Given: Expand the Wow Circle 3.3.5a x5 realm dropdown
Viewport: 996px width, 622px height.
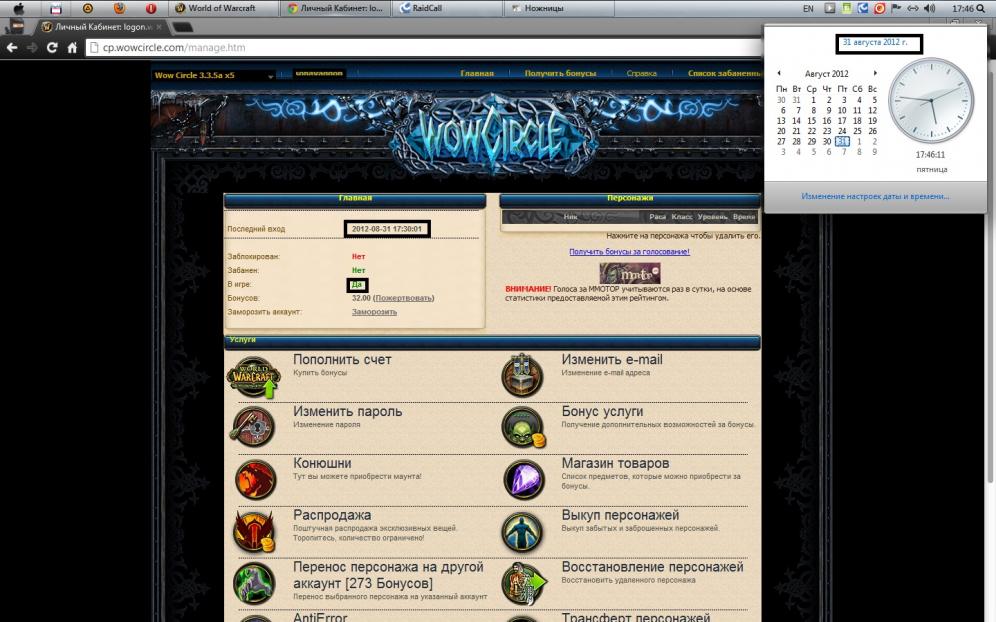Looking at the screenshot, I should pyautogui.click(x=270, y=76).
